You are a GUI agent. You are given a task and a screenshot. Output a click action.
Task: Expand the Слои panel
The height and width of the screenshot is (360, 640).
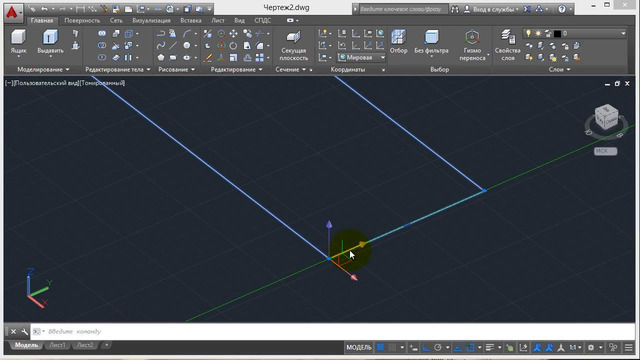click(559, 69)
